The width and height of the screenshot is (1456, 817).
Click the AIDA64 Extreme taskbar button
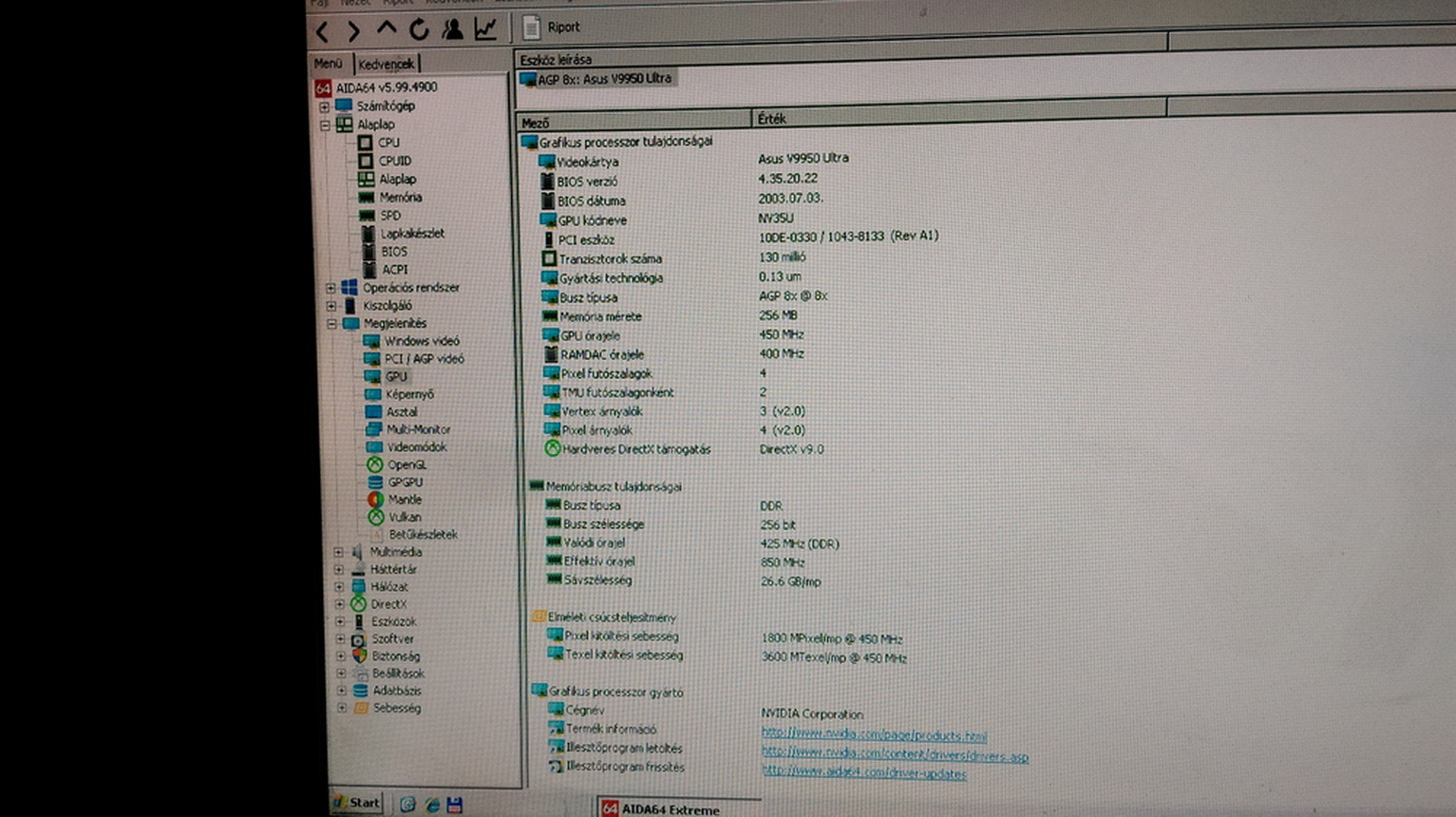click(x=677, y=808)
